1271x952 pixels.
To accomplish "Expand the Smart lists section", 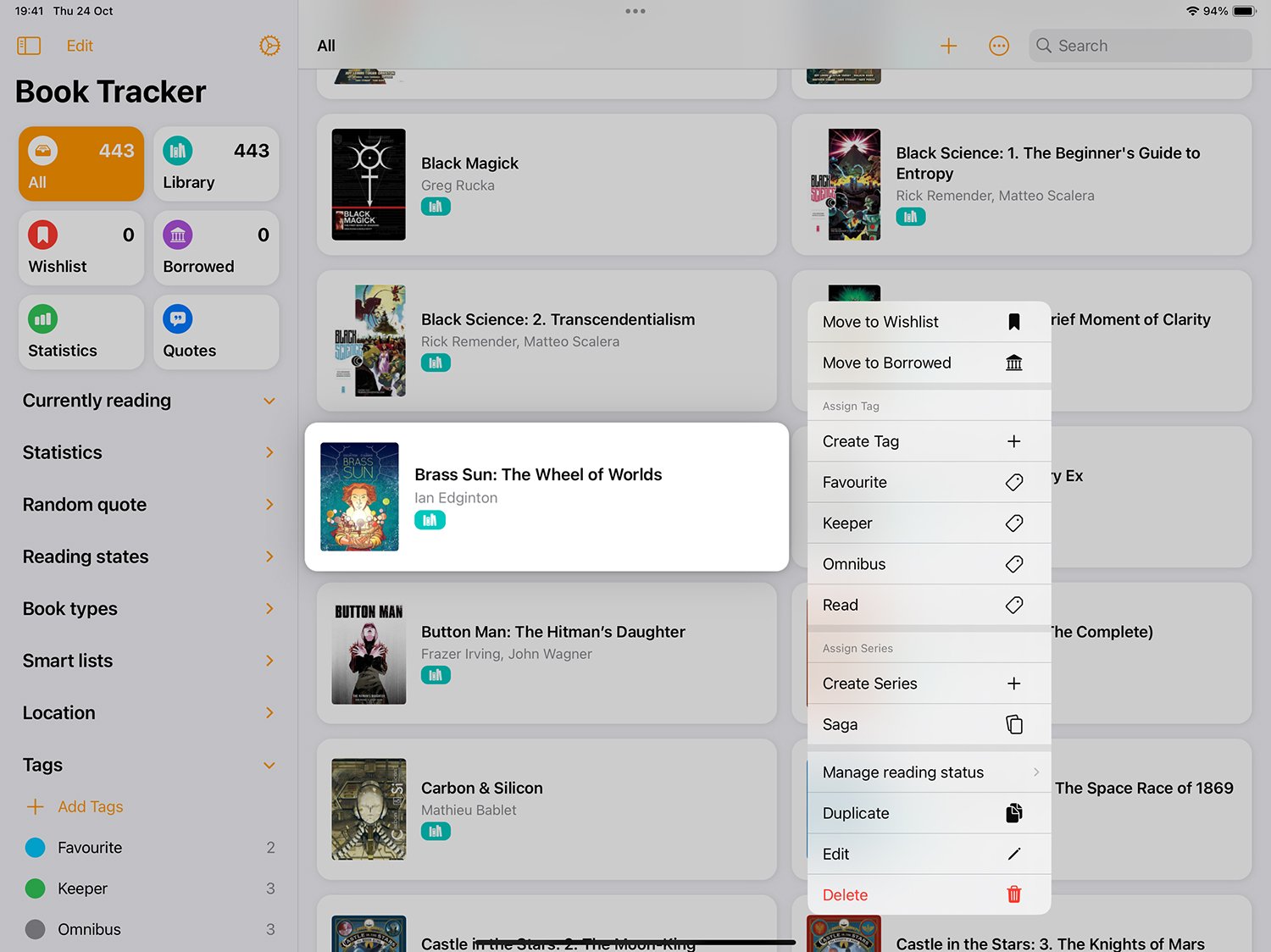I will (269, 661).
